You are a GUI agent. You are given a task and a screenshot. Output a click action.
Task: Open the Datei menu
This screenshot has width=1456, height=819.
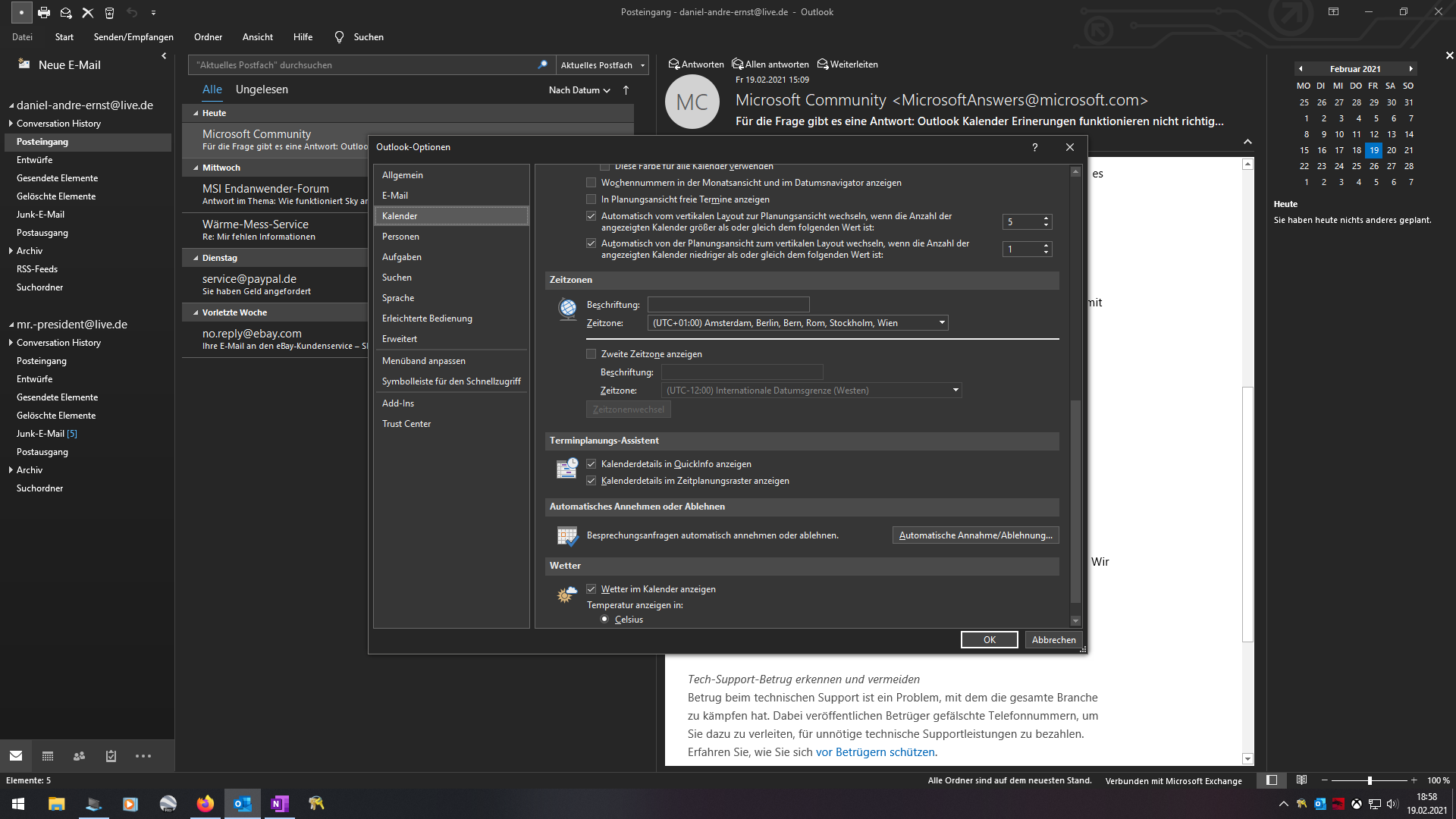coord(22,37)
